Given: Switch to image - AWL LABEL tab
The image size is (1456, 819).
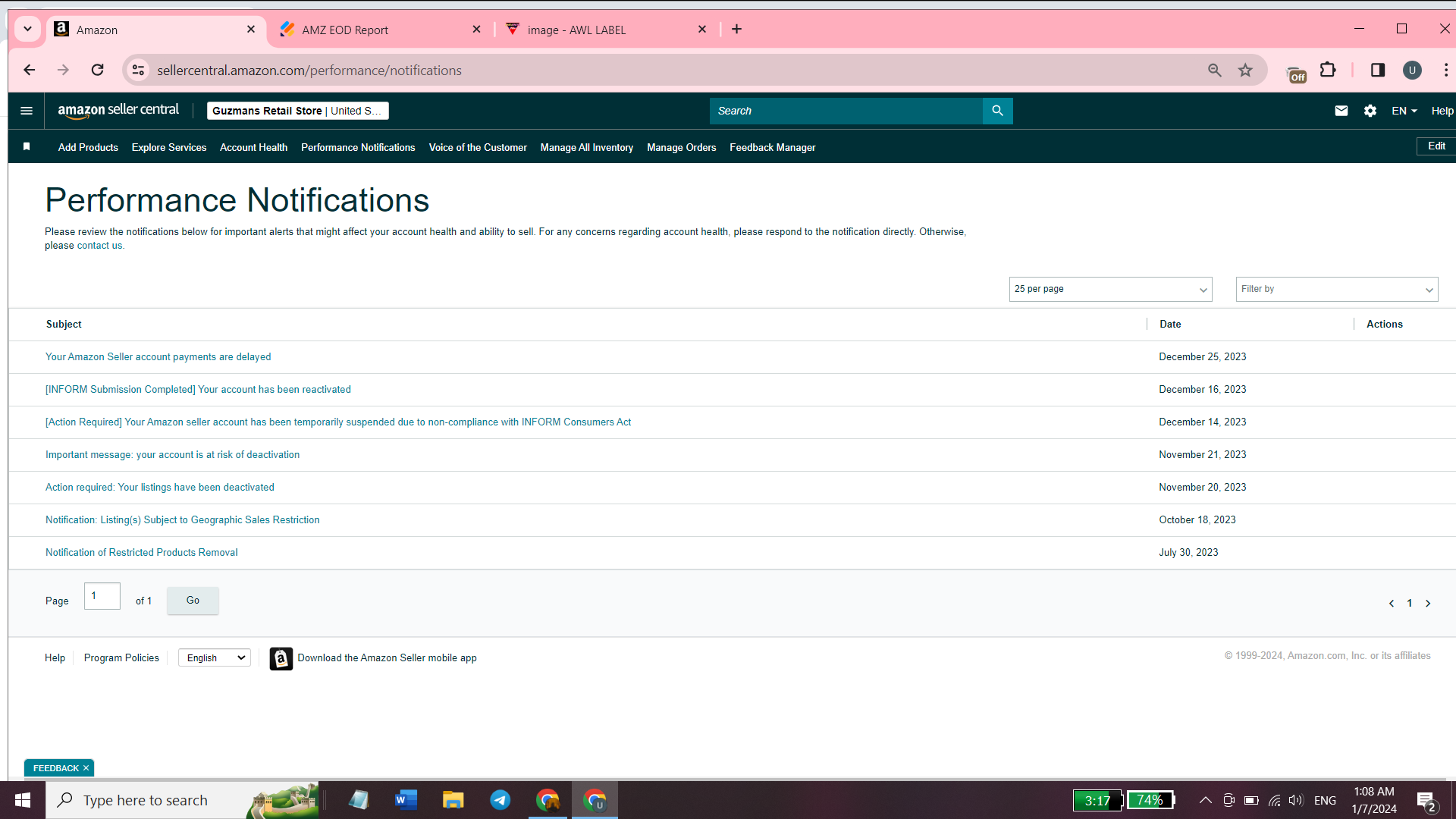Looking at the screenshot, I should (607, 30).
